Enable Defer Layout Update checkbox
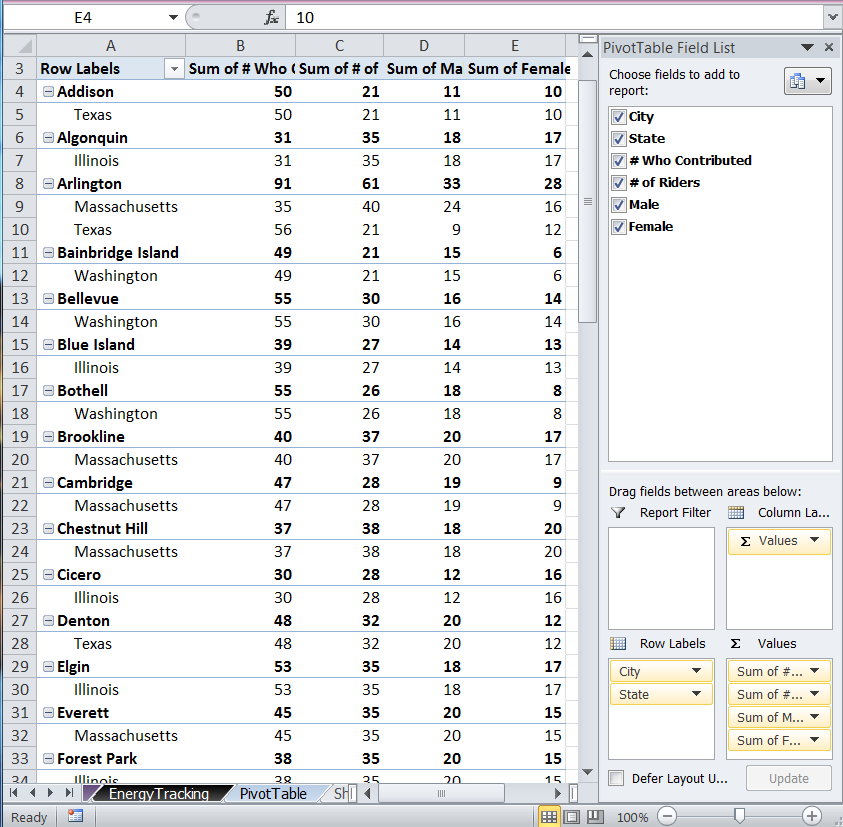The height and width of the screenshot is (827, 843). 617,778
